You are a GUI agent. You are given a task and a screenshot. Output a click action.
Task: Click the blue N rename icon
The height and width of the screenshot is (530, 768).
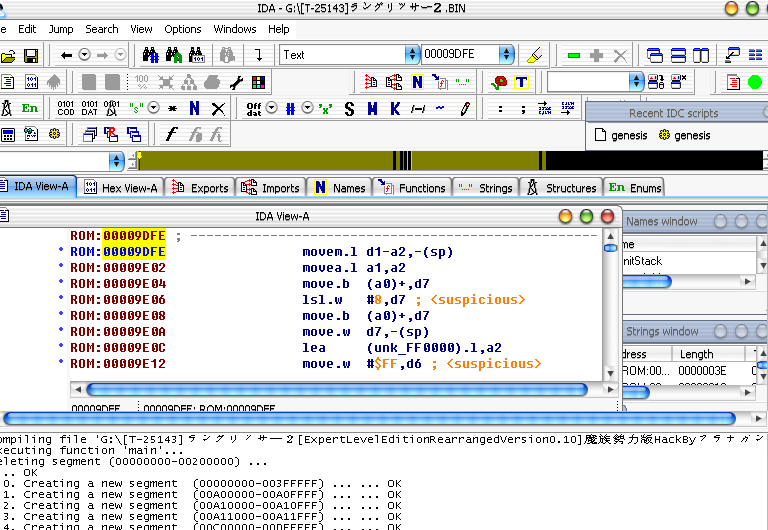point(194,108)
